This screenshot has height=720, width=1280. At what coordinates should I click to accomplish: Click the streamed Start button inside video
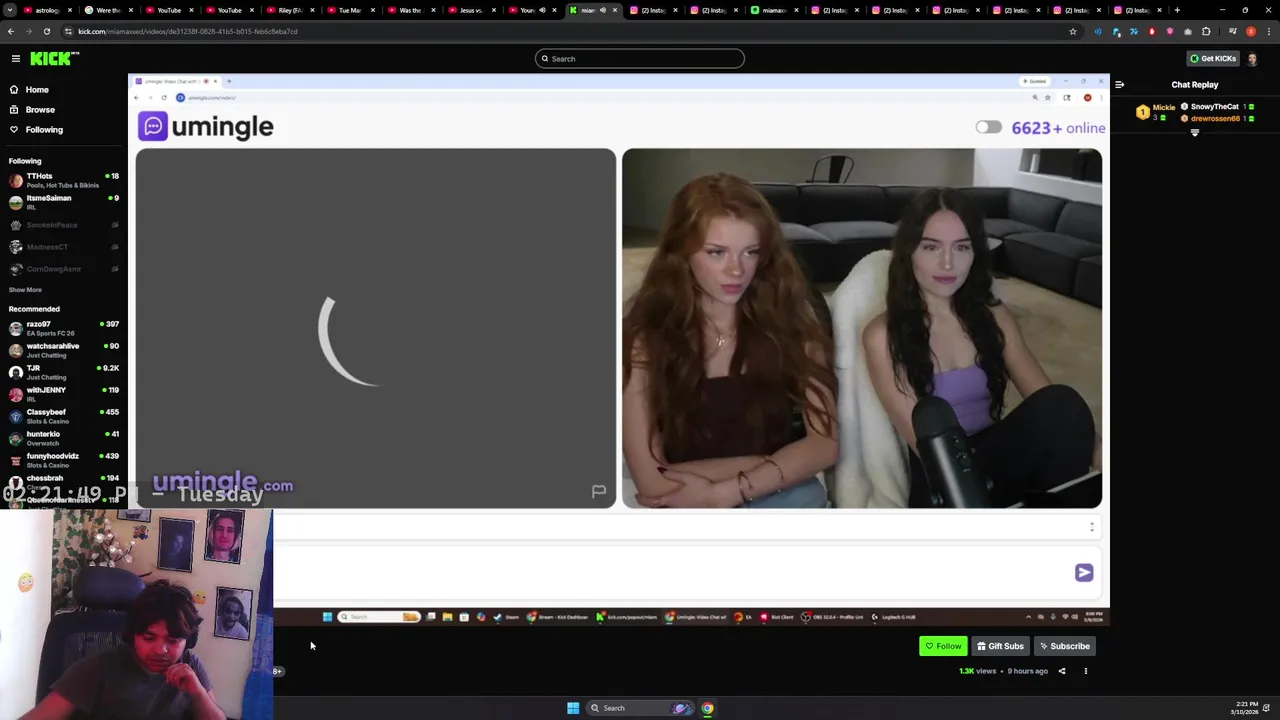tap(327, 617)
